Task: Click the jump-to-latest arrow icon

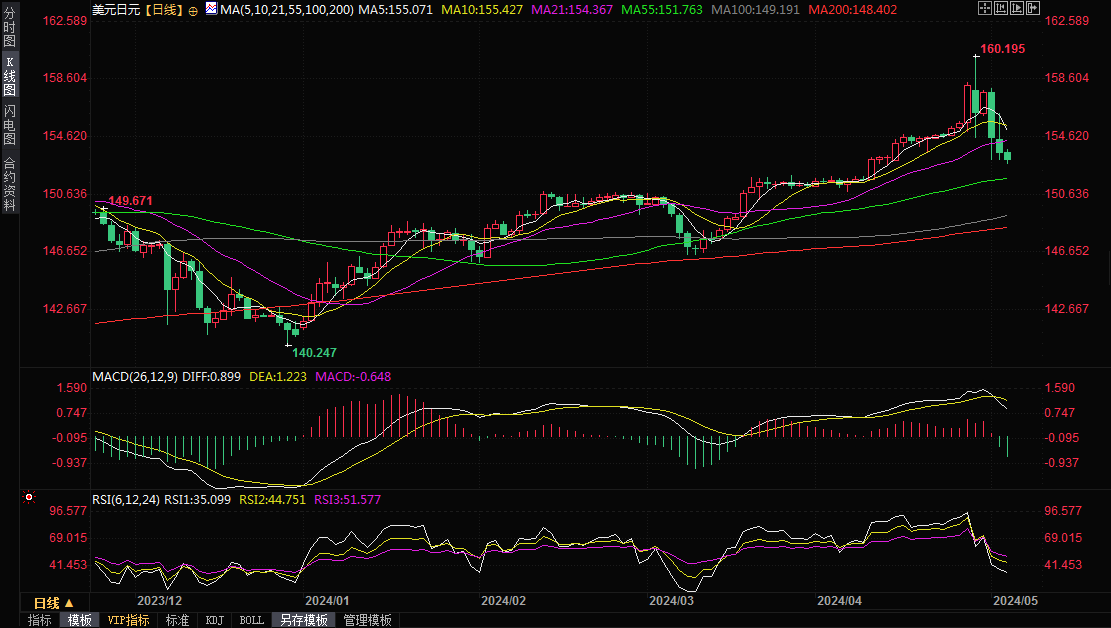Action: pyautogui.click(x=1031, y=9)
